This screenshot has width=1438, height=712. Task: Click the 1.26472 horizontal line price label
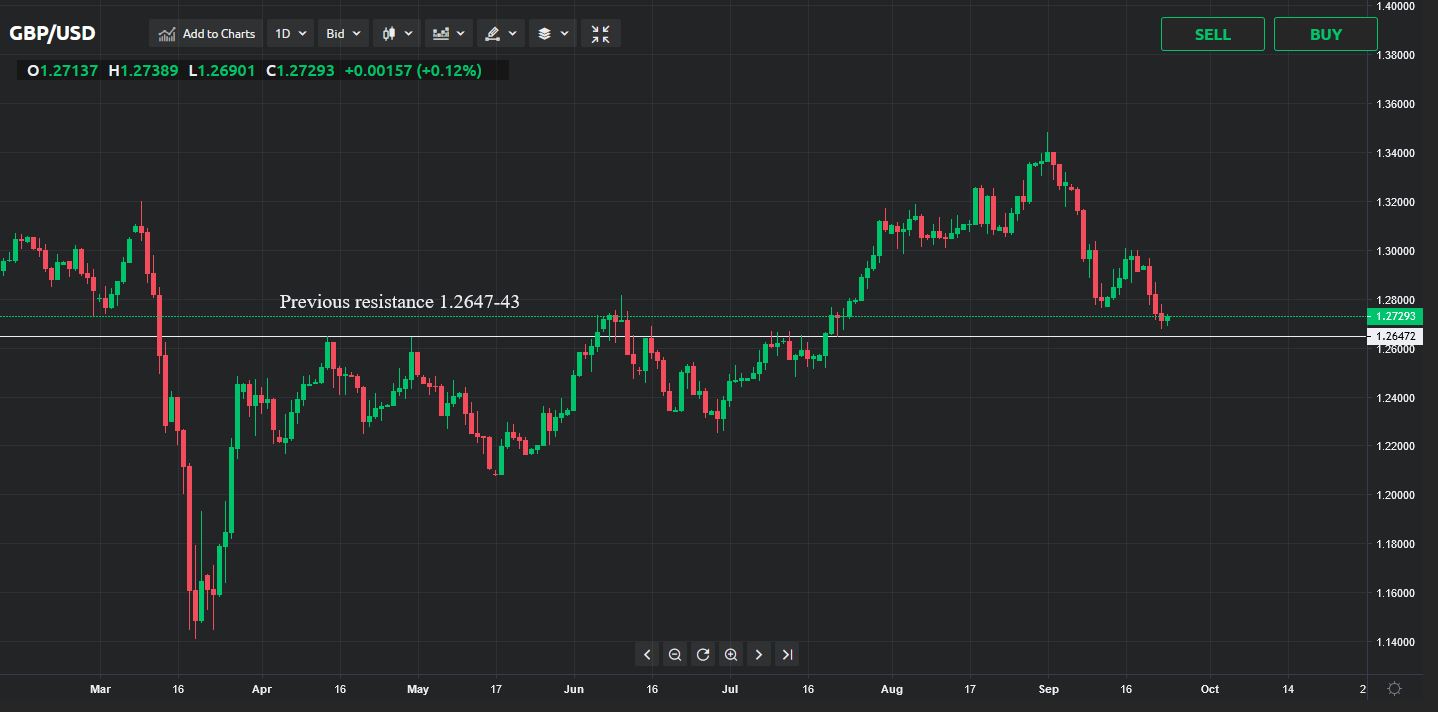pos(1394,337)
